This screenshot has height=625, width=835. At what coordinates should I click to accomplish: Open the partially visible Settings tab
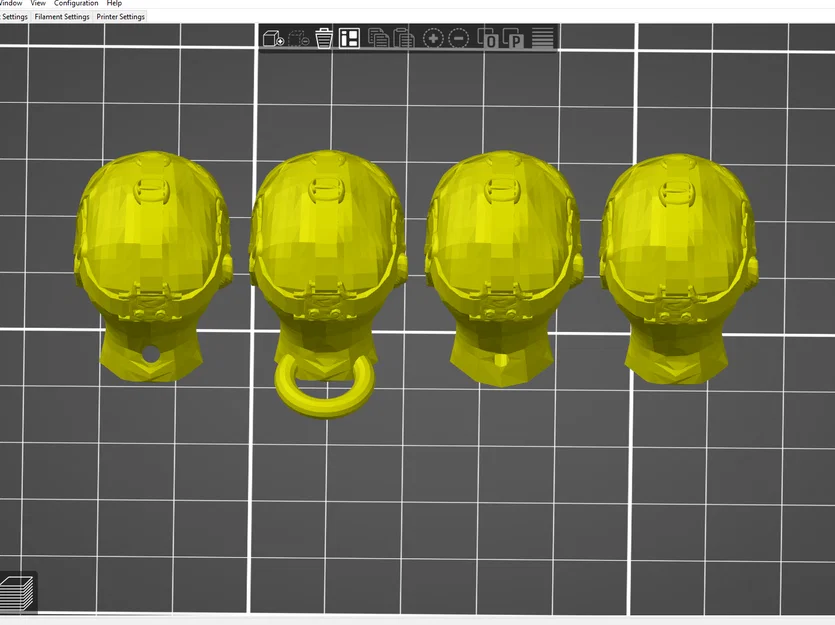[x=14, y=17]
